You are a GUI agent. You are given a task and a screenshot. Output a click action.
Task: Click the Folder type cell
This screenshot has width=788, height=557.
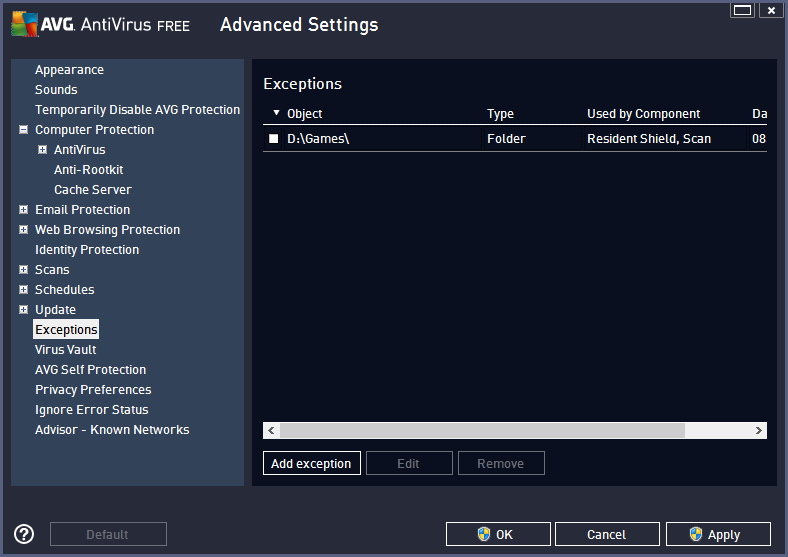(x=506, y=139)
